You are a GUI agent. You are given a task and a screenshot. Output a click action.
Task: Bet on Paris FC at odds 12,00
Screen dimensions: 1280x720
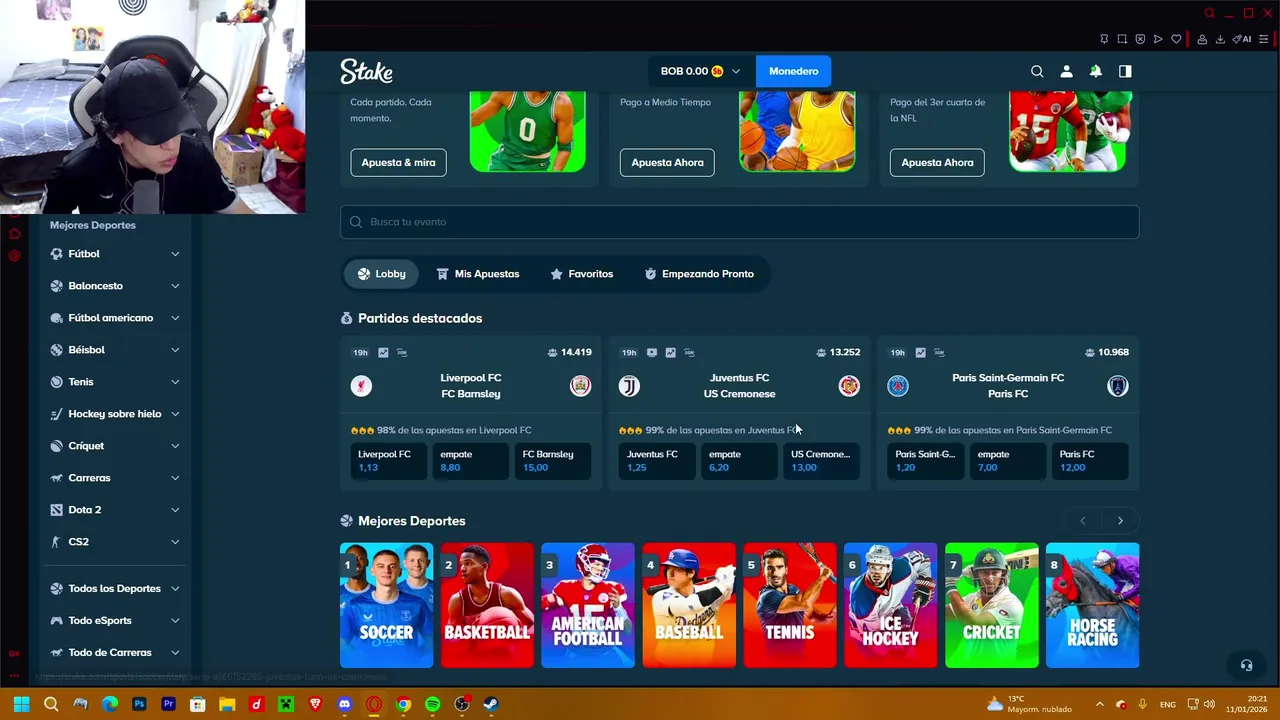coord(1090,461)
